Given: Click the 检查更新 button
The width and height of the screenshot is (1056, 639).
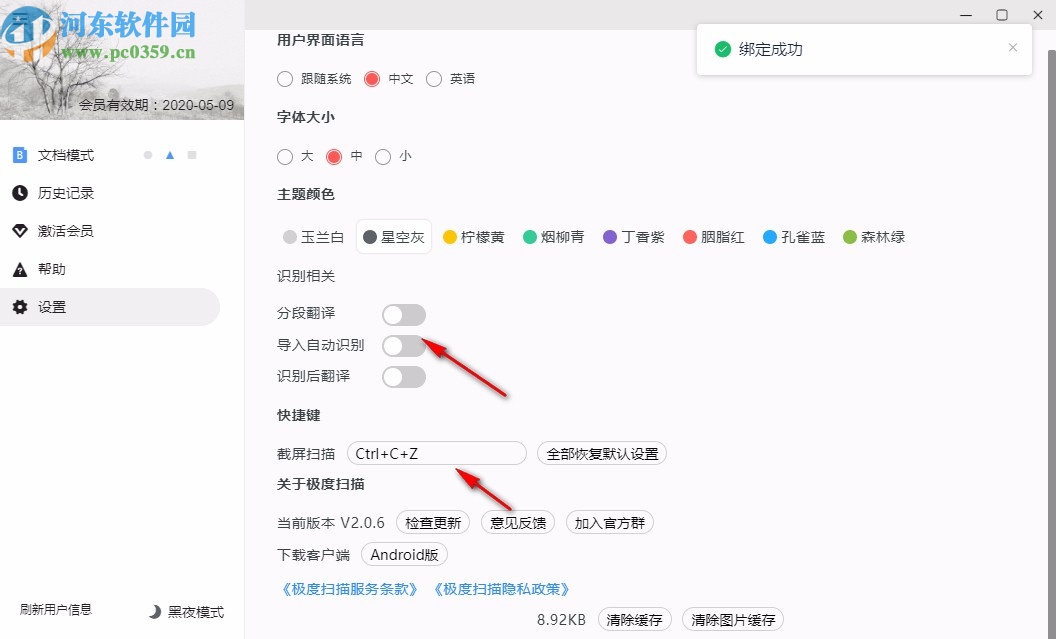Looking at the screenshot, I should click(x=433, y=521).
